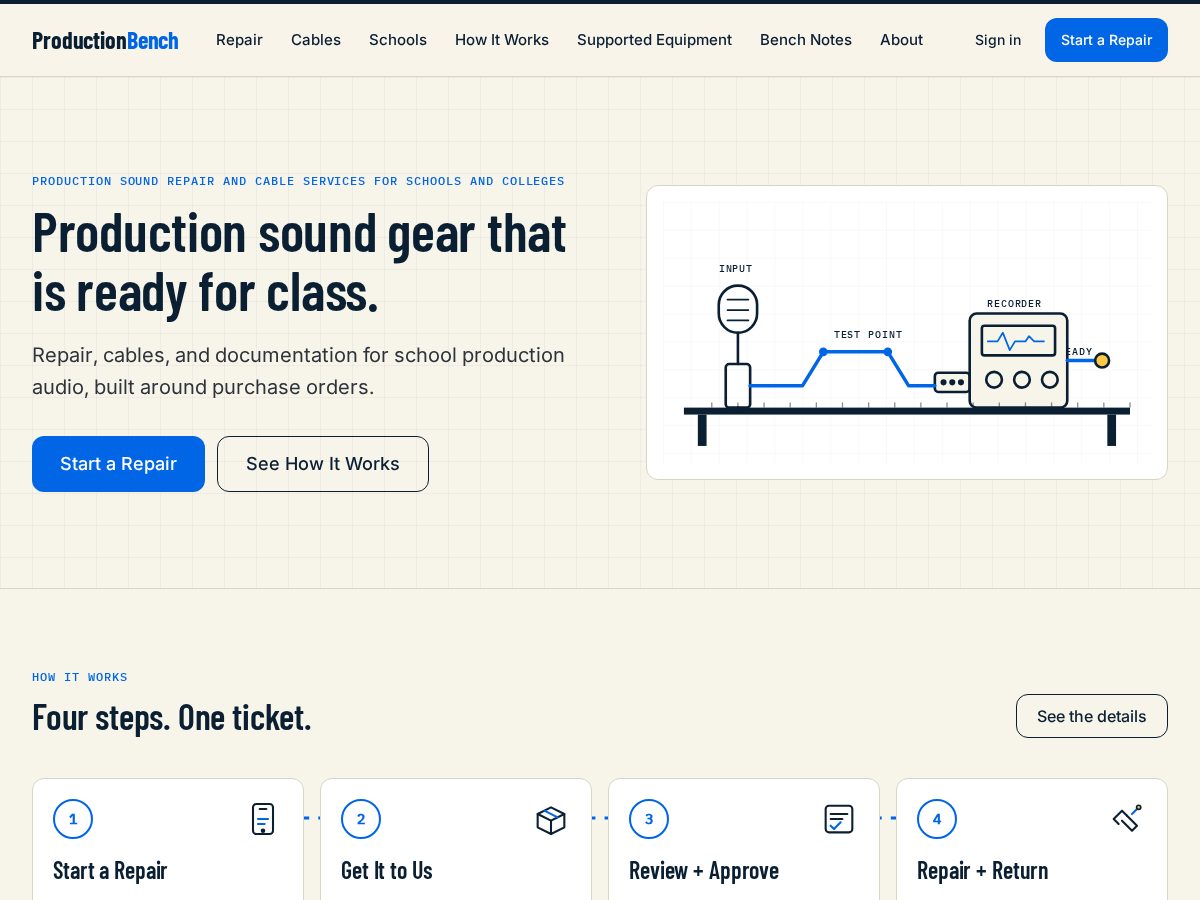
Task: Click the phone icon on step 1 card
Action: (x=263, y=819)
